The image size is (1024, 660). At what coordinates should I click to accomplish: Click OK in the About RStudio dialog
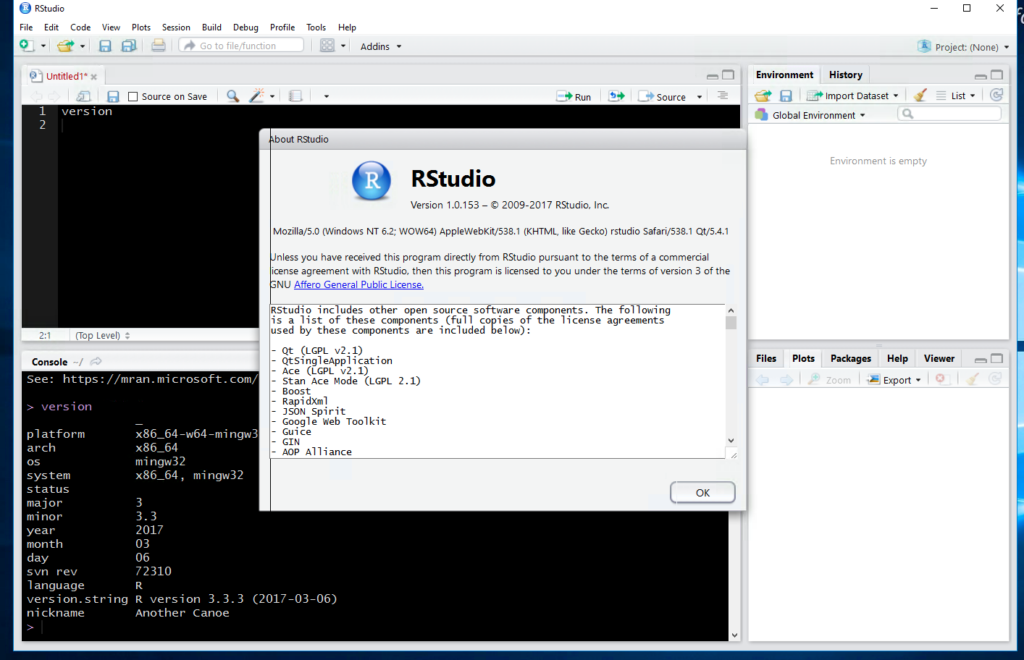click(x=702, y=493)
